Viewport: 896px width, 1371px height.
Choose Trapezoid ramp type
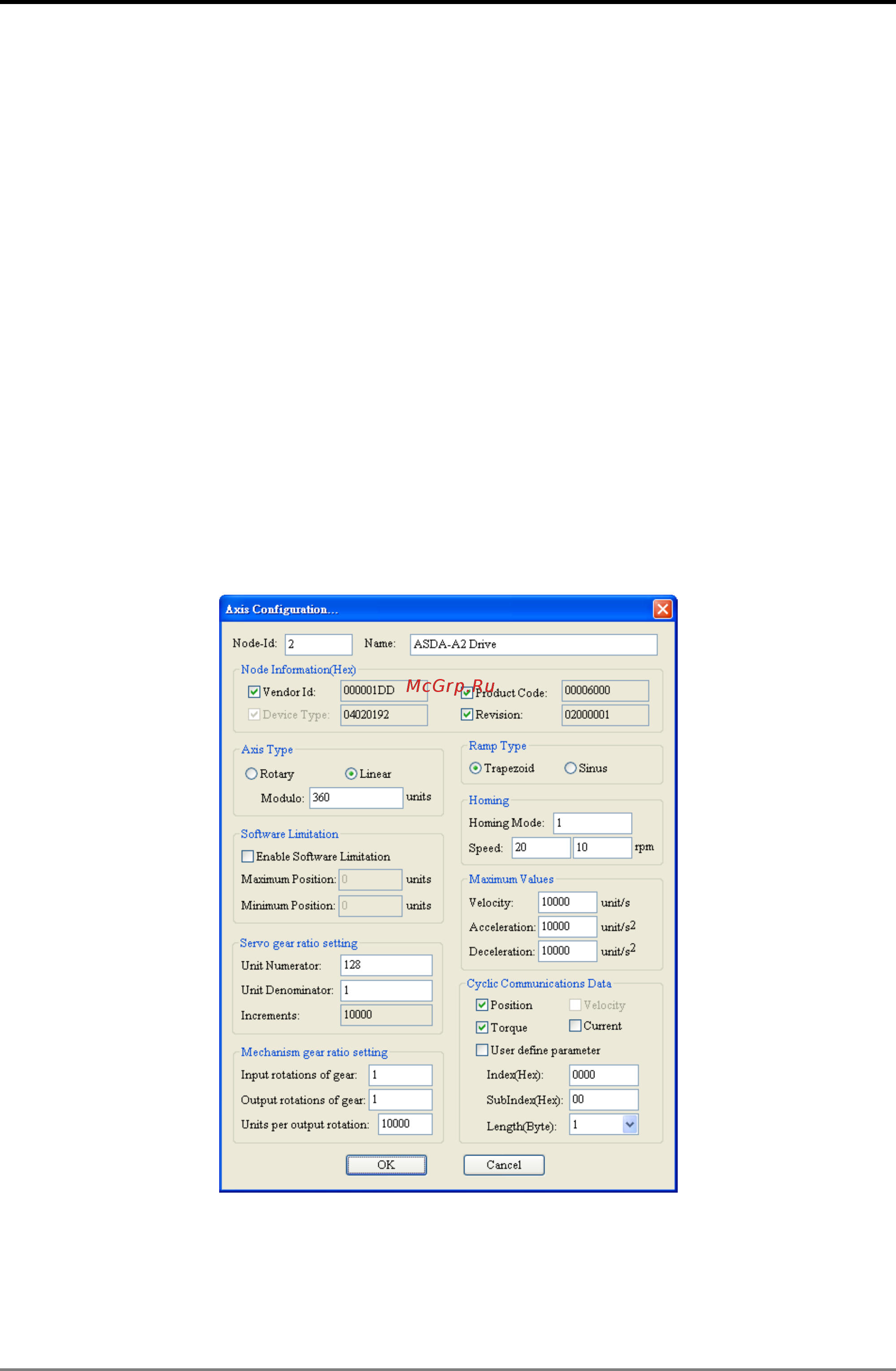476,768
